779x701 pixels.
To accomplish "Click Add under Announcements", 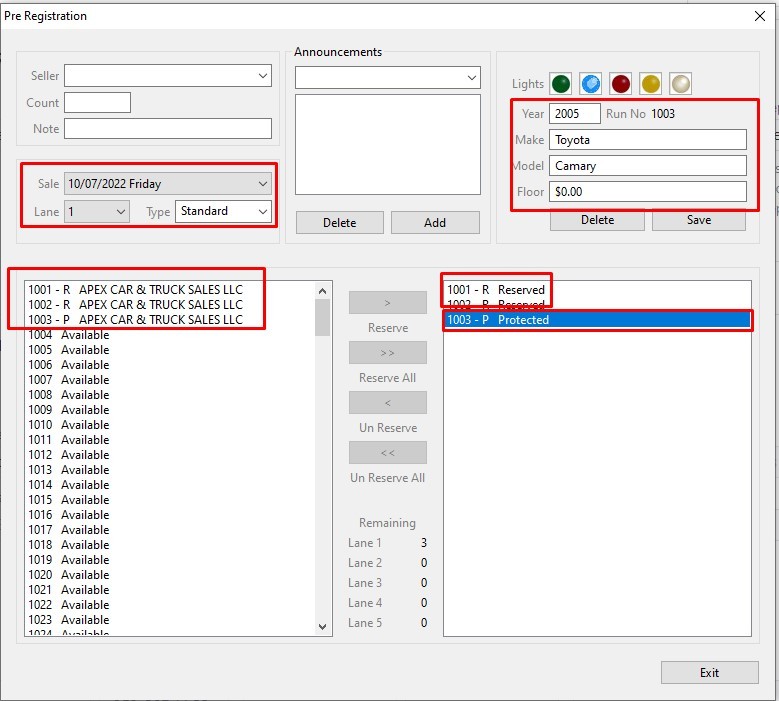I will 435,222.
